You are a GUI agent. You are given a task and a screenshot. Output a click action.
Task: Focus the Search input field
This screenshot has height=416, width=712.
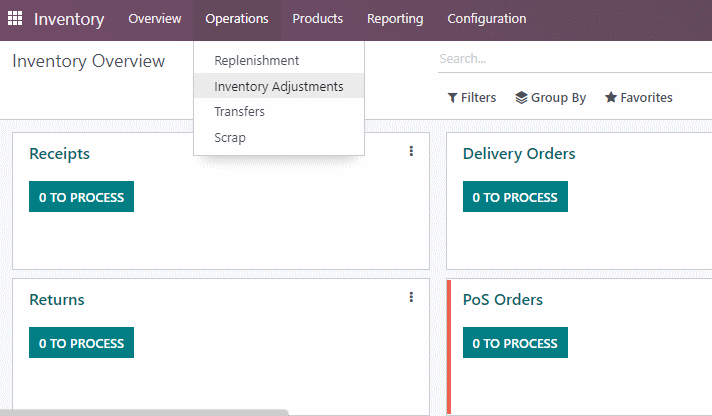point(574,59)
